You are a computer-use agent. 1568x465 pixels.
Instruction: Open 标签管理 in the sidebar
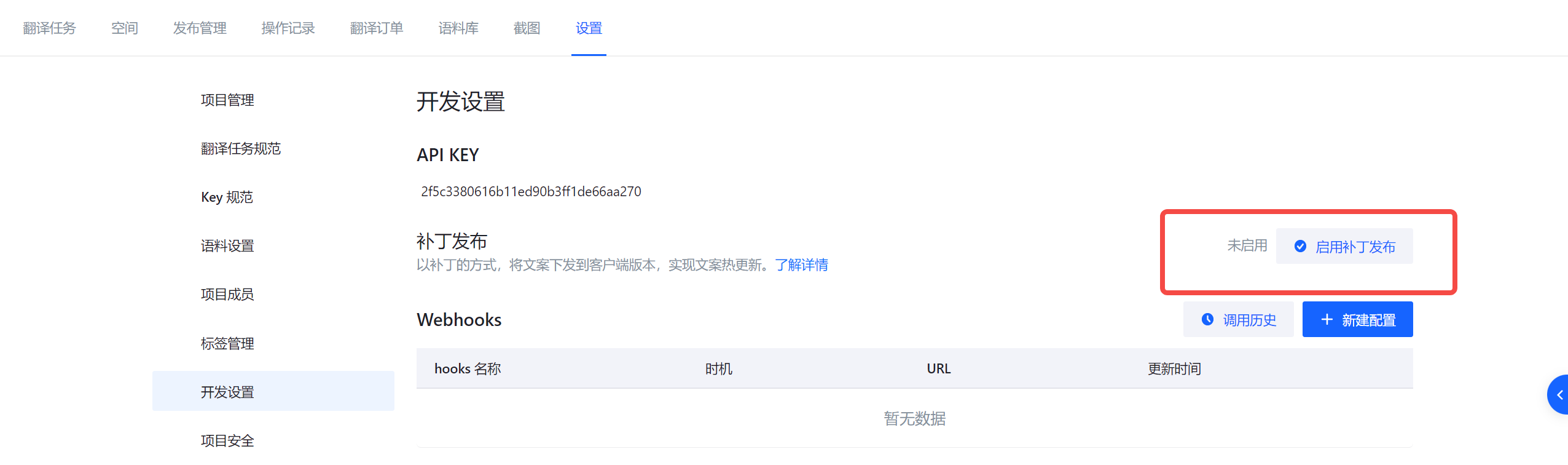coord(227,344)
